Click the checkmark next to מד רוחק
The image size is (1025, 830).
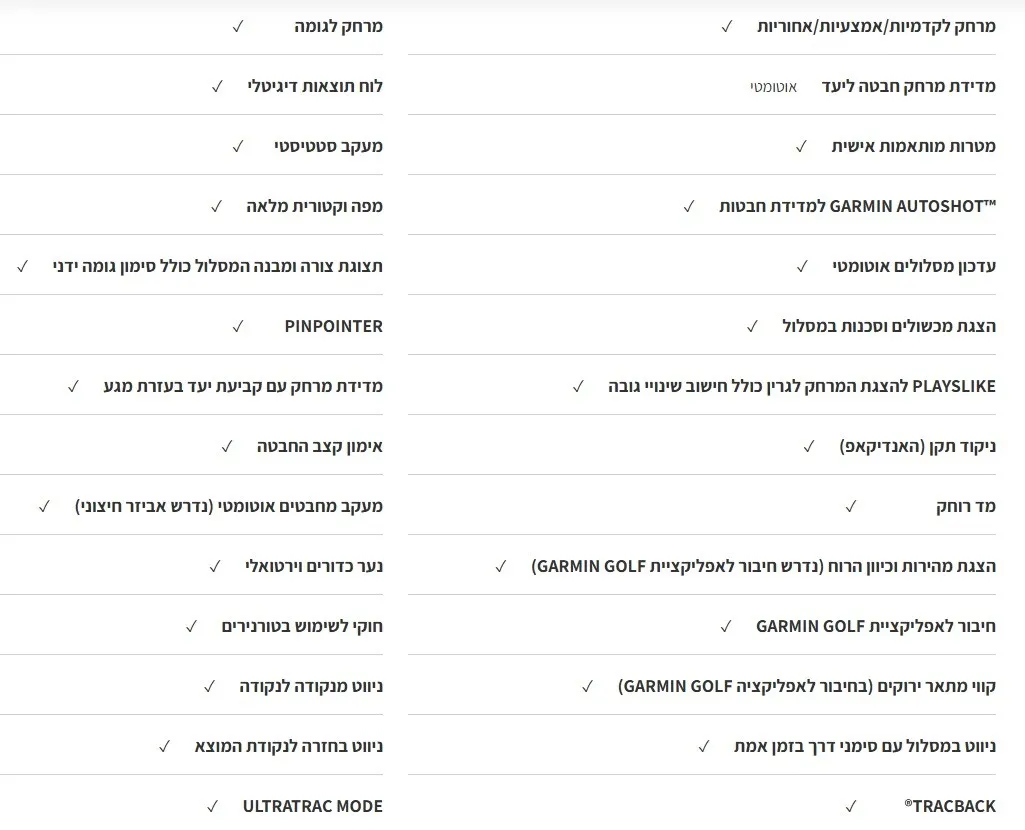click(x=851, y=506)
